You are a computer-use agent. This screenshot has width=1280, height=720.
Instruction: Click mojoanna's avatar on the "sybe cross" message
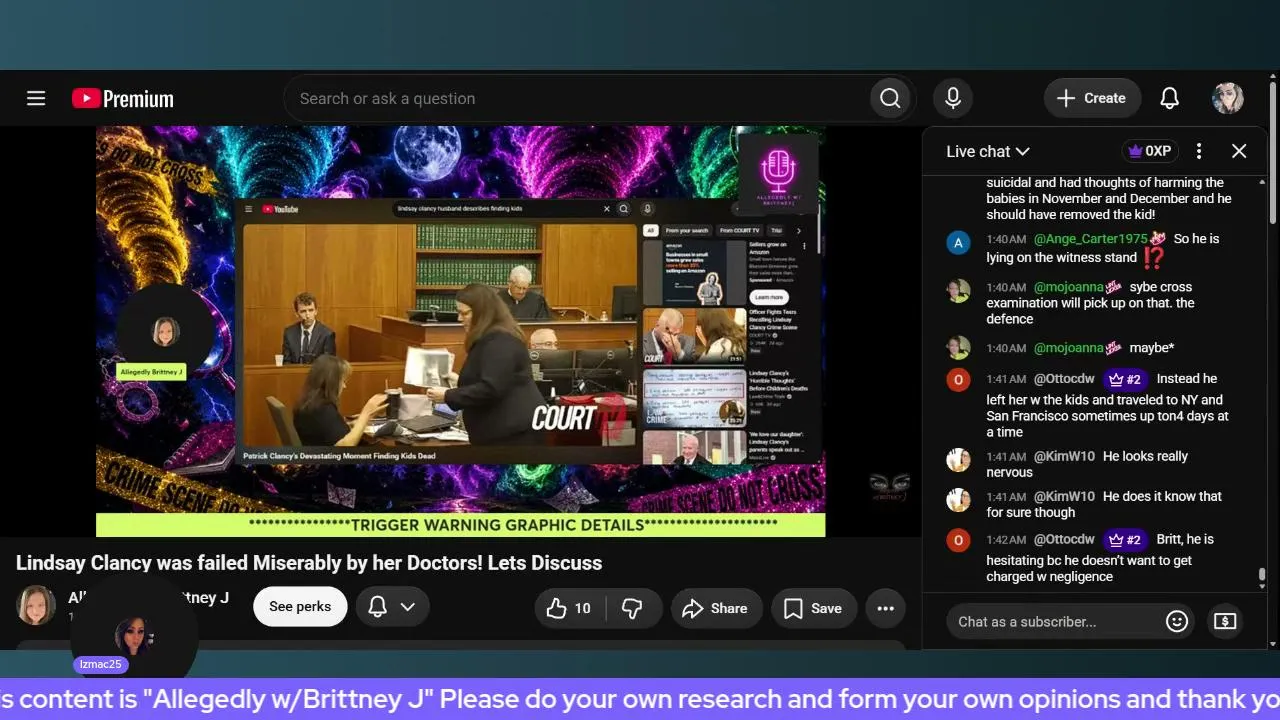(958, 291)
